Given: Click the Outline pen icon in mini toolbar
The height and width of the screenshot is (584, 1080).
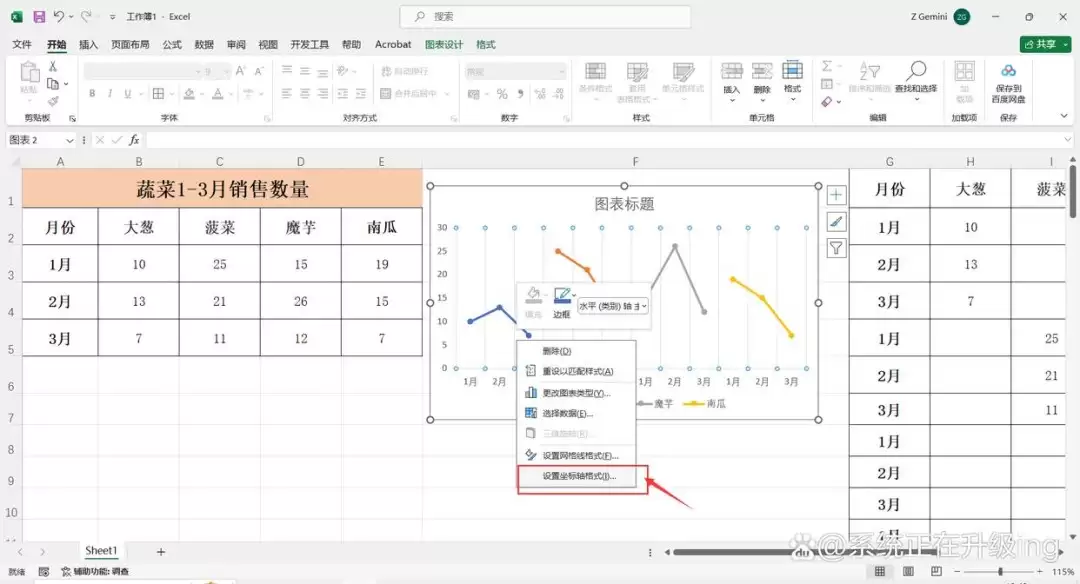Looking at the screenshot, I should (x=562, y=295).
